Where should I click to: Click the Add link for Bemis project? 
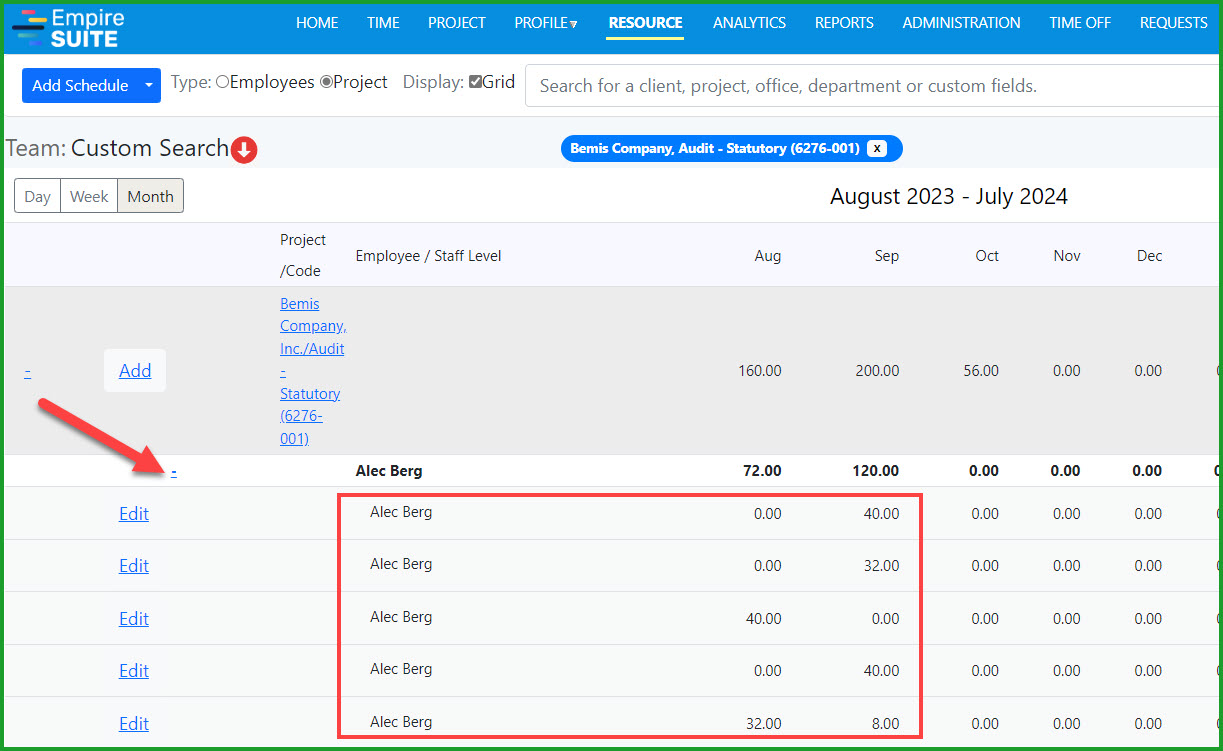click(x=135, y=371)
